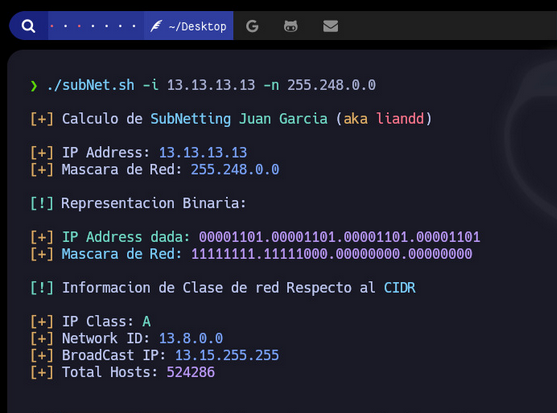Switch to the third workspace dot (red)
The height and width of the screenshot is (413, 557).
click(x=79, y=26)
